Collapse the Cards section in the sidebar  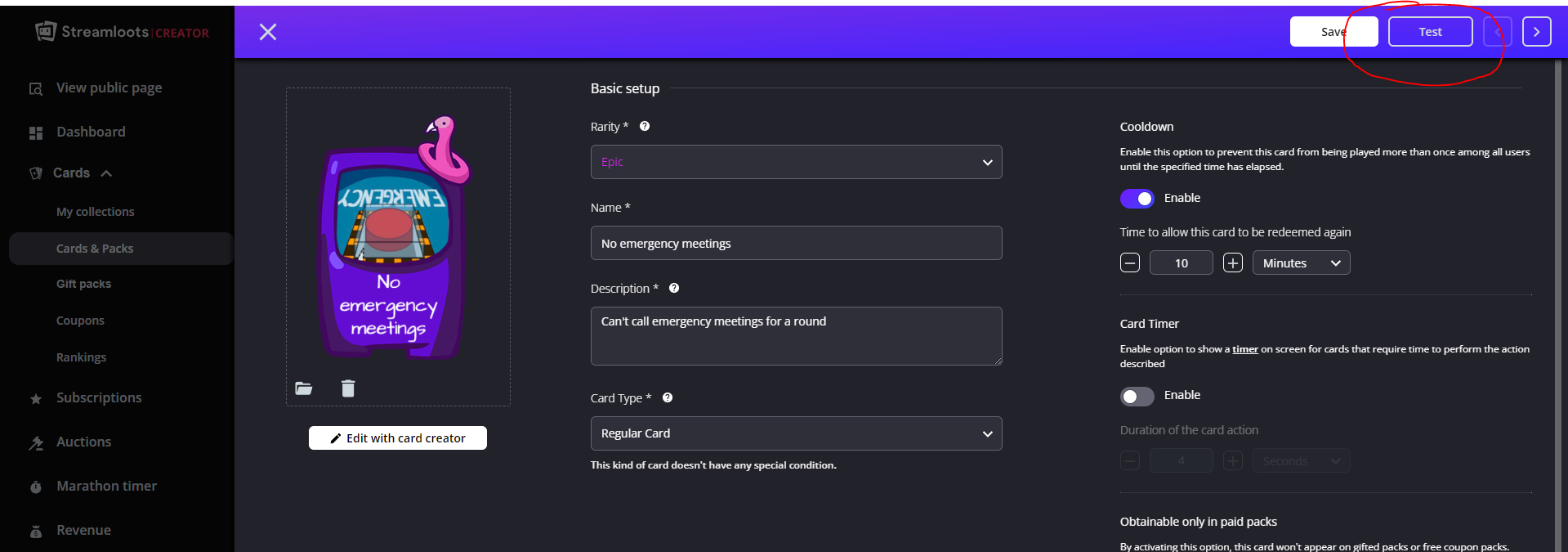pyautogui.click(x=106, y=173)
